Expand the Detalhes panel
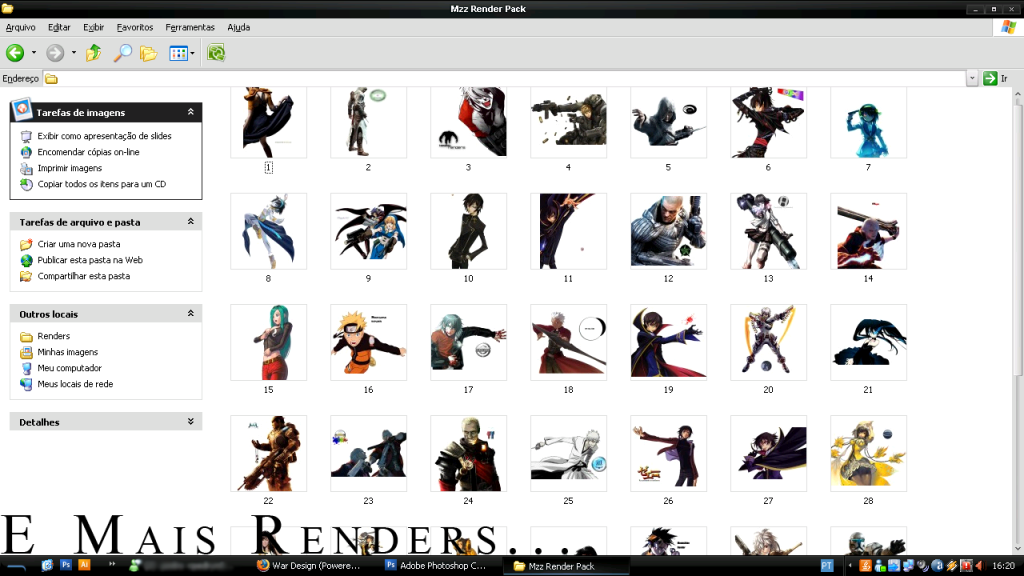Image resolution: width=1024 pixels, height=576 pixels. [x=191, y=421]
